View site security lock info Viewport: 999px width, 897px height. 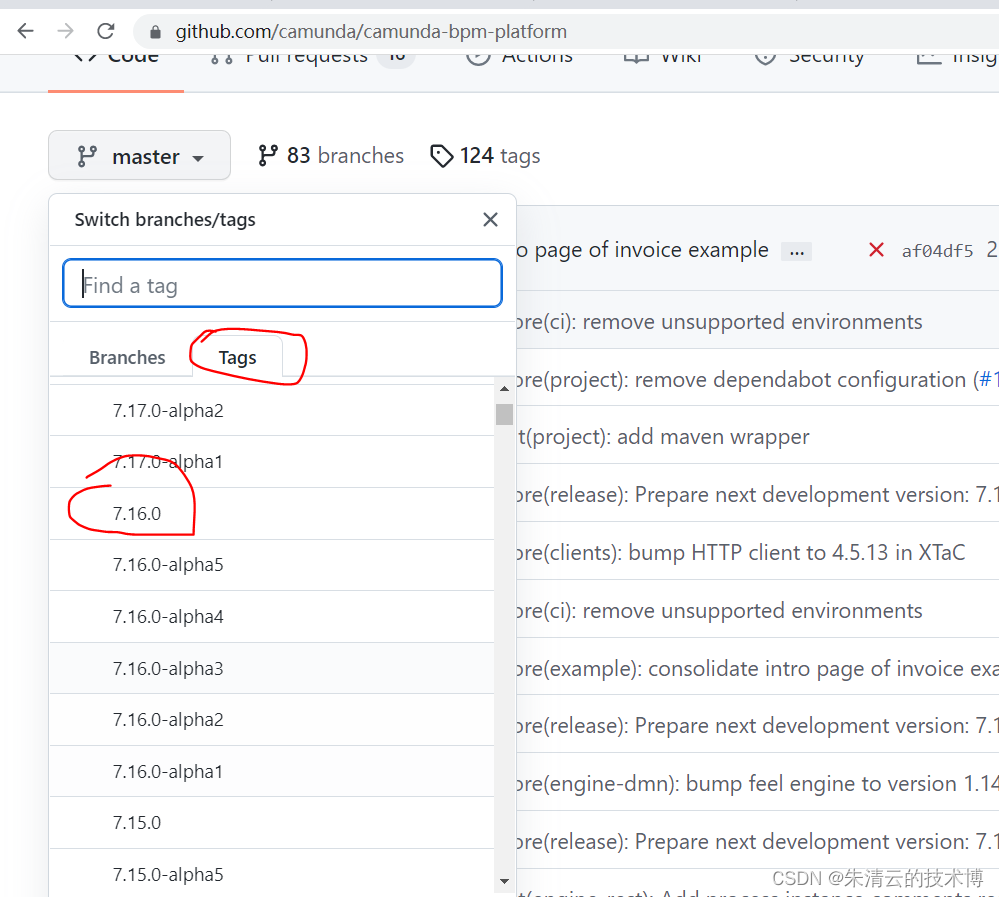(155, 32)
